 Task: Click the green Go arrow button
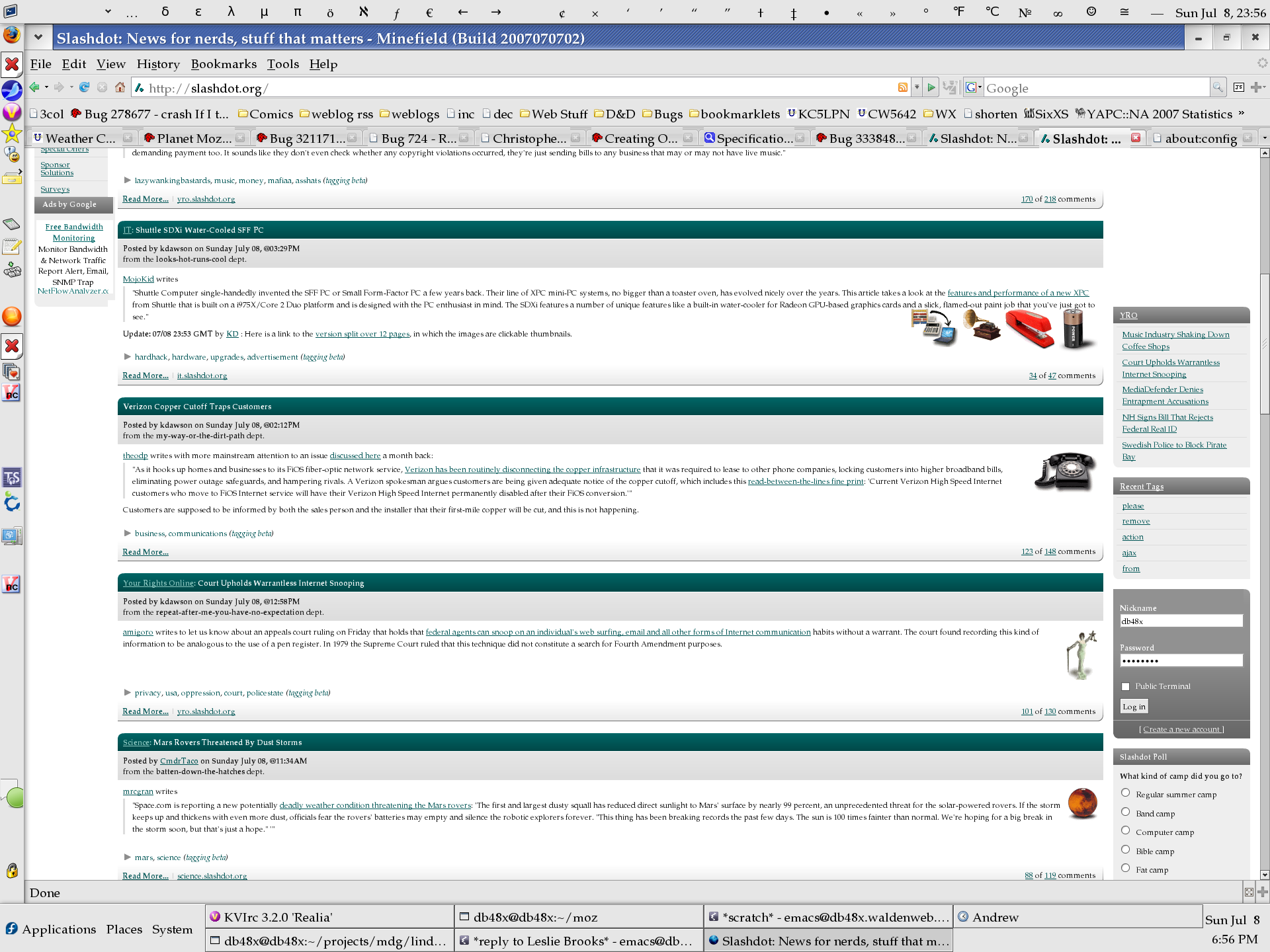pyautogui.click(x=931, y=87)
